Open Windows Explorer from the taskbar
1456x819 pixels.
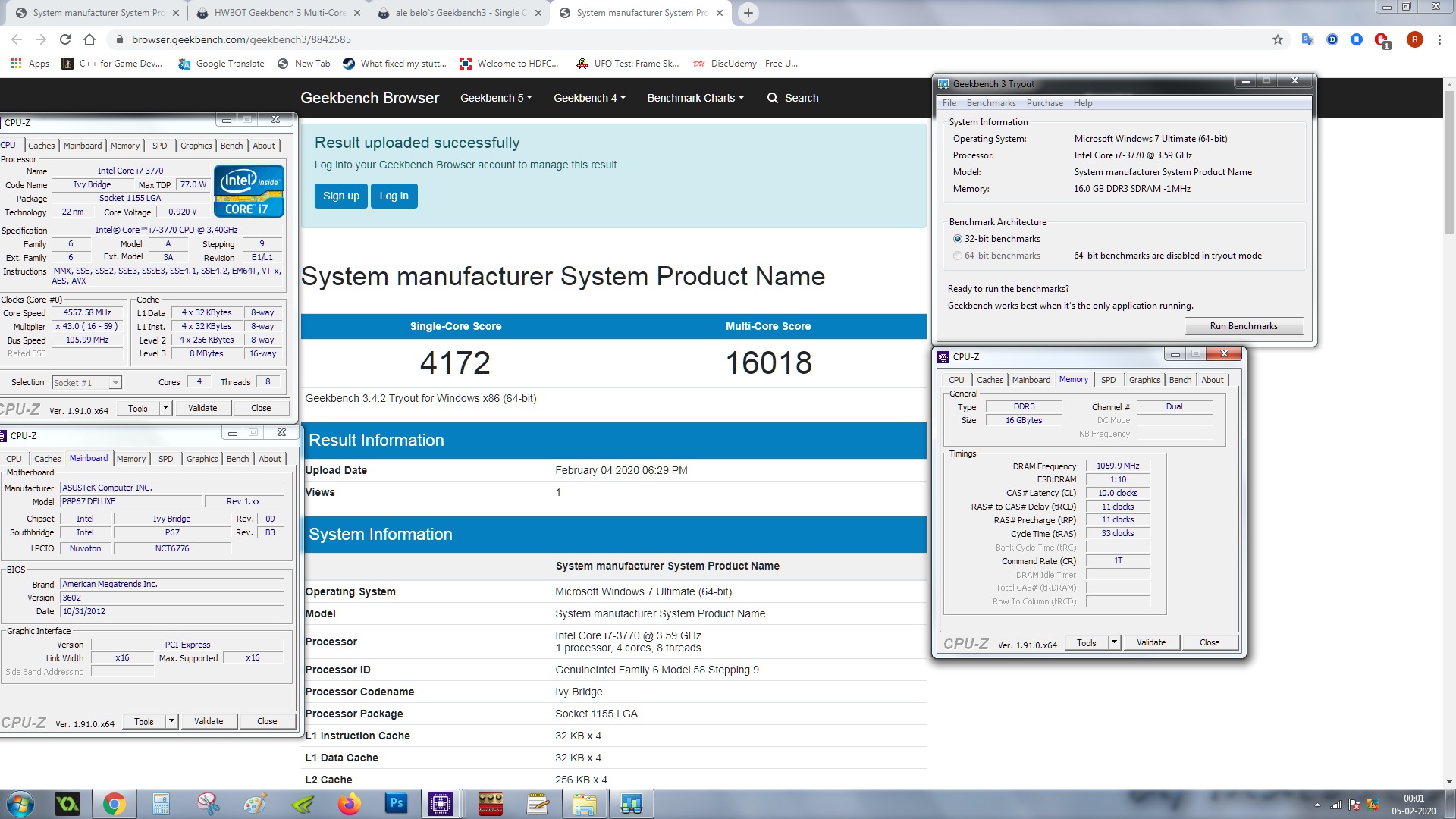585,804
